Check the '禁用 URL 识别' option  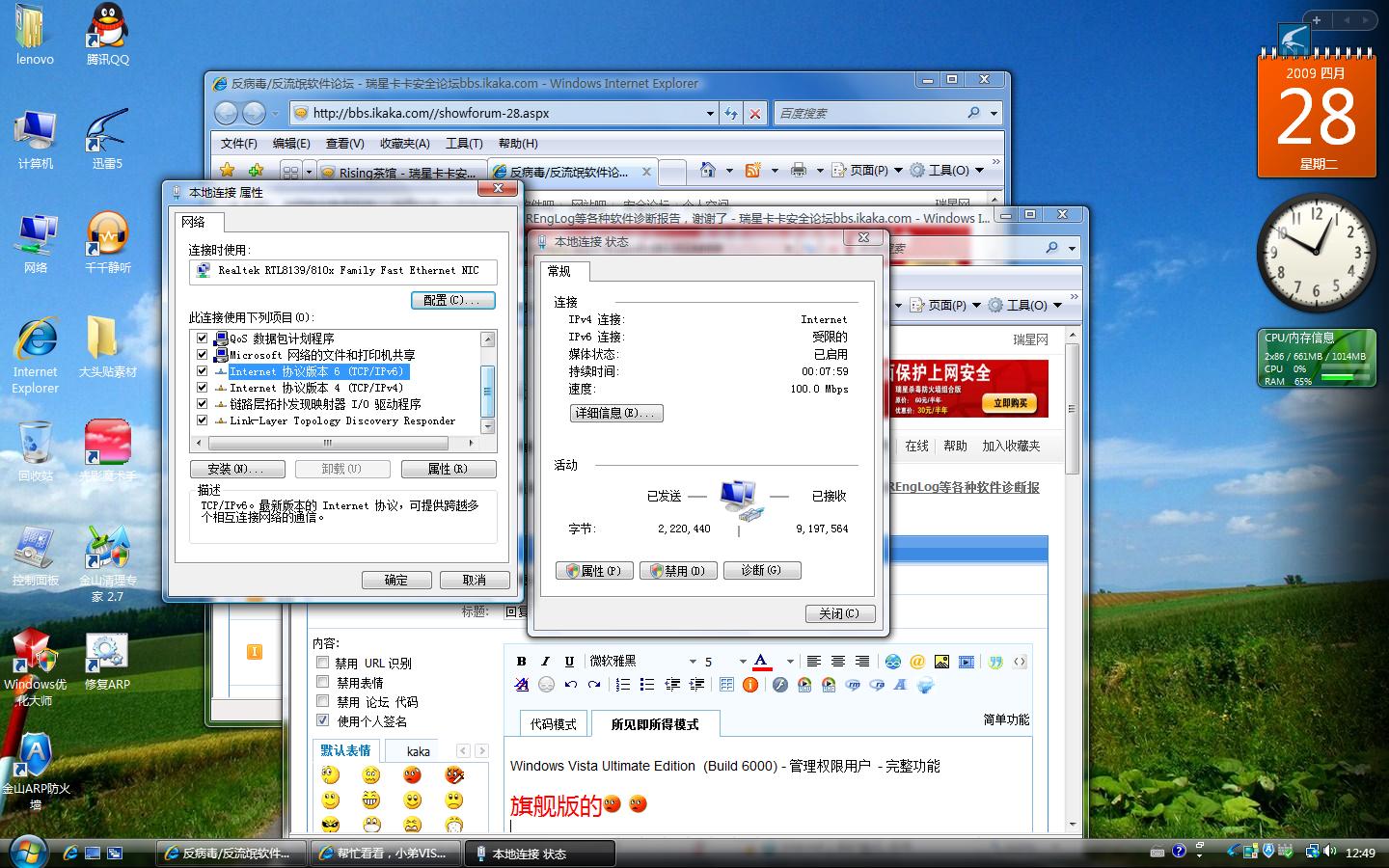(323, 663)
